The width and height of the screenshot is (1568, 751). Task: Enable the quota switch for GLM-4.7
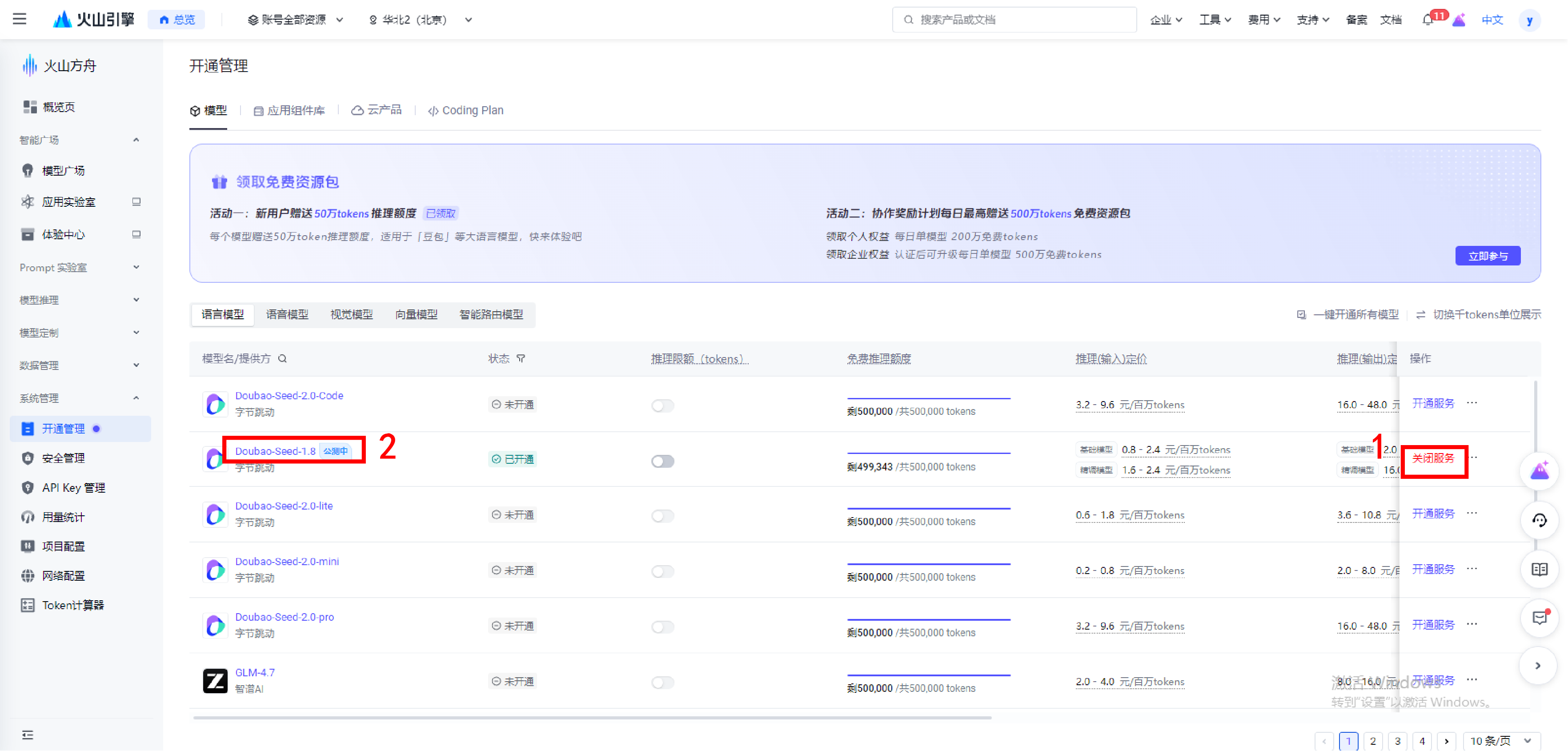[x=662, y=682]
